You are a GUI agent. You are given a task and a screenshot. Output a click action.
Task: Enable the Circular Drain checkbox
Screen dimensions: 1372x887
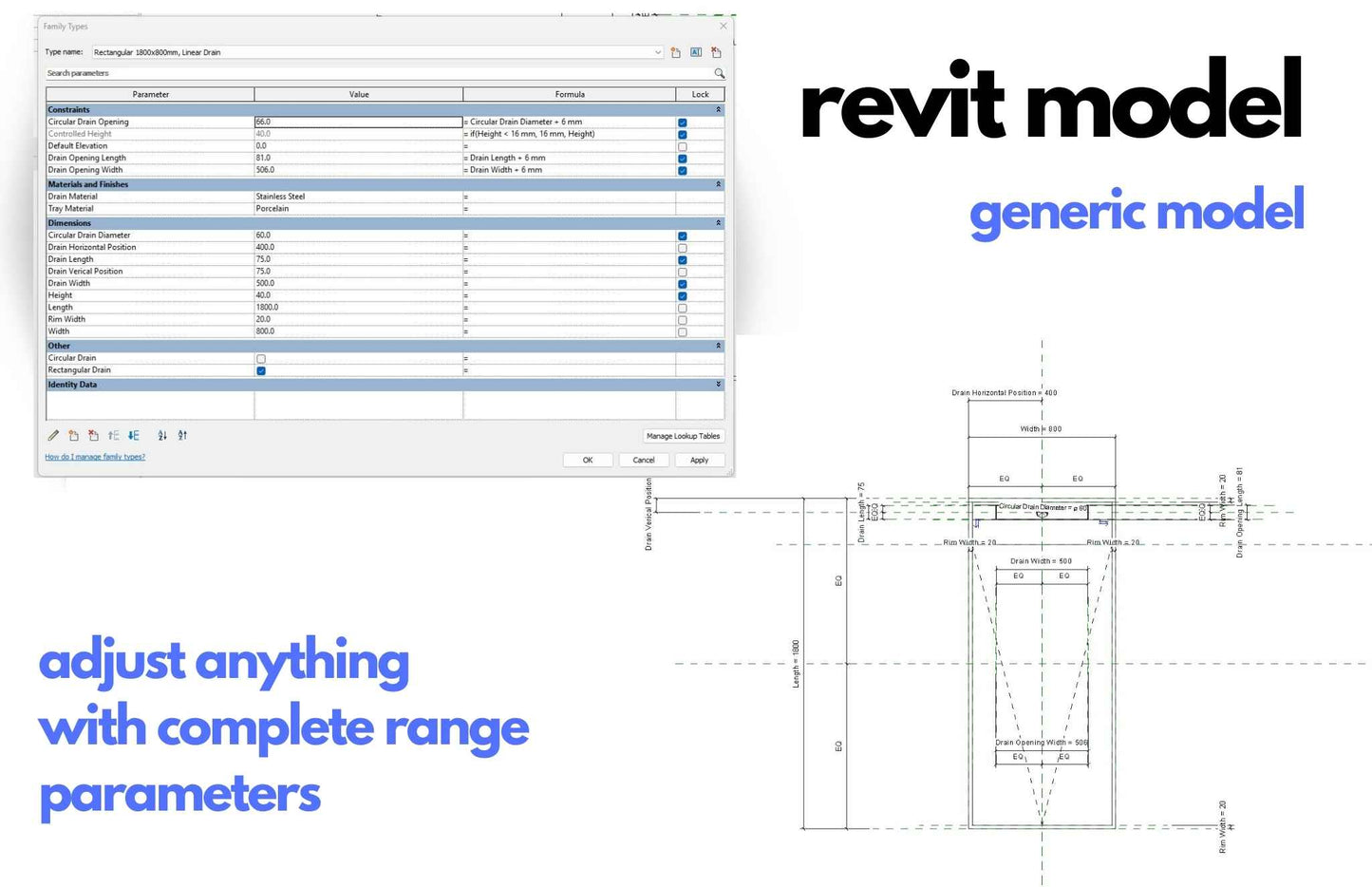pos(261,359)
